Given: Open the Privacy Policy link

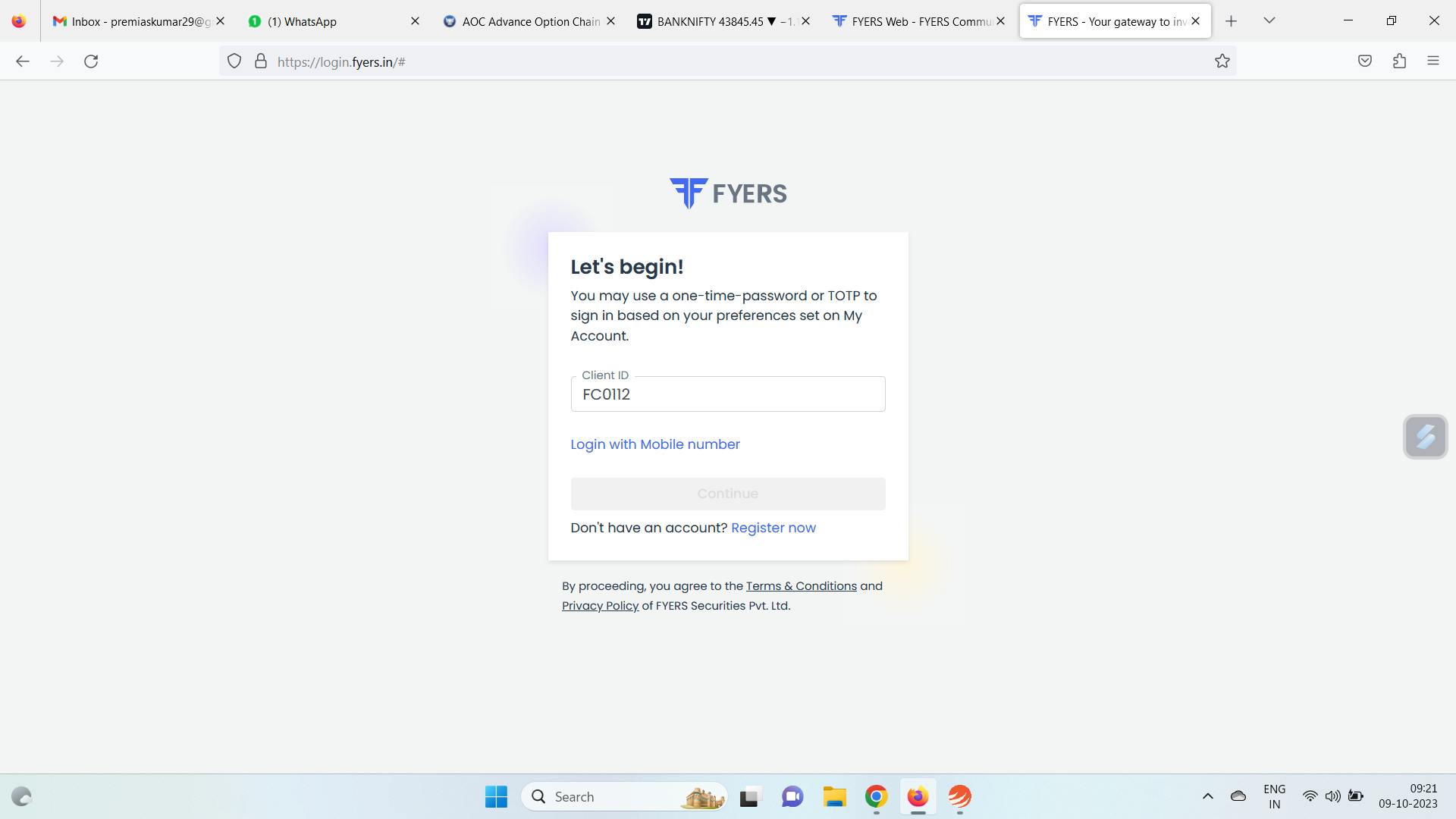Looking at the screenshot, I should click(601, 606).
